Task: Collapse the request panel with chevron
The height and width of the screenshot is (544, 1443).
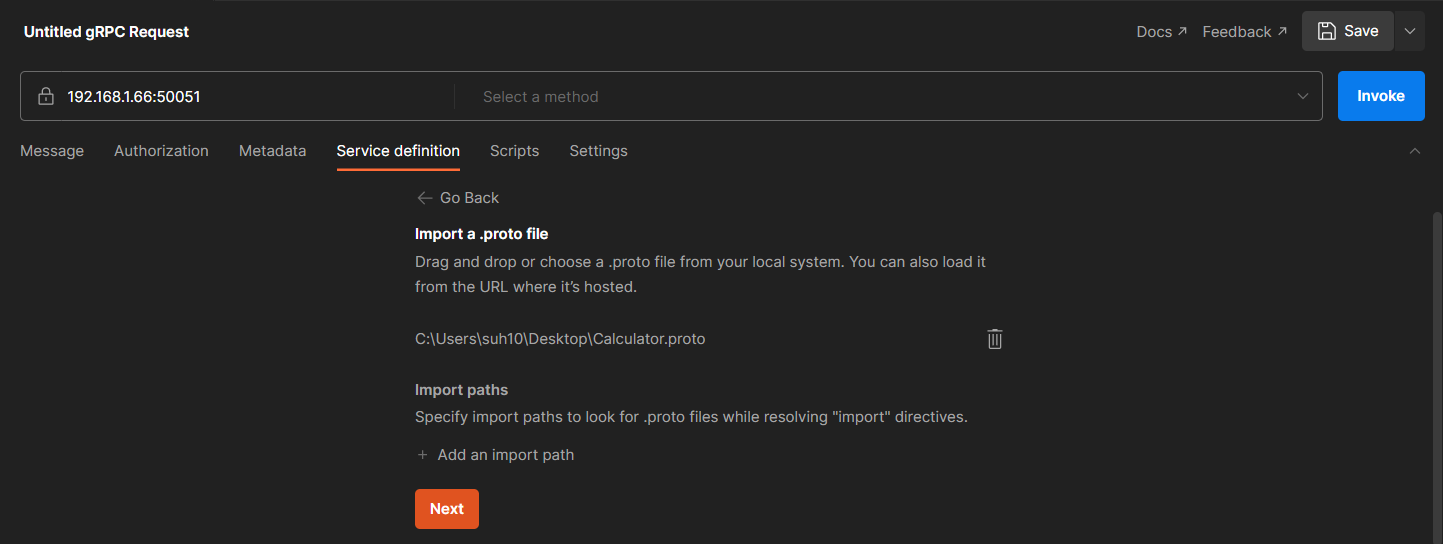Action: [1414, 151]
